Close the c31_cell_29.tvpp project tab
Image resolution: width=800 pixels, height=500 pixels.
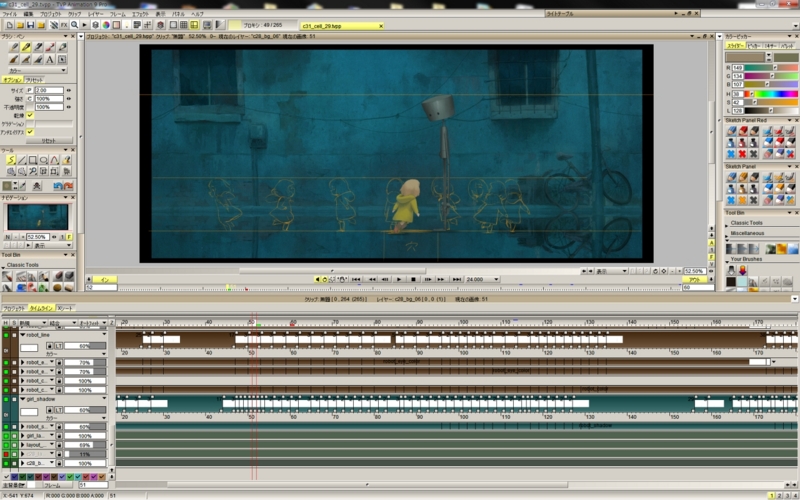pos(381,26)
